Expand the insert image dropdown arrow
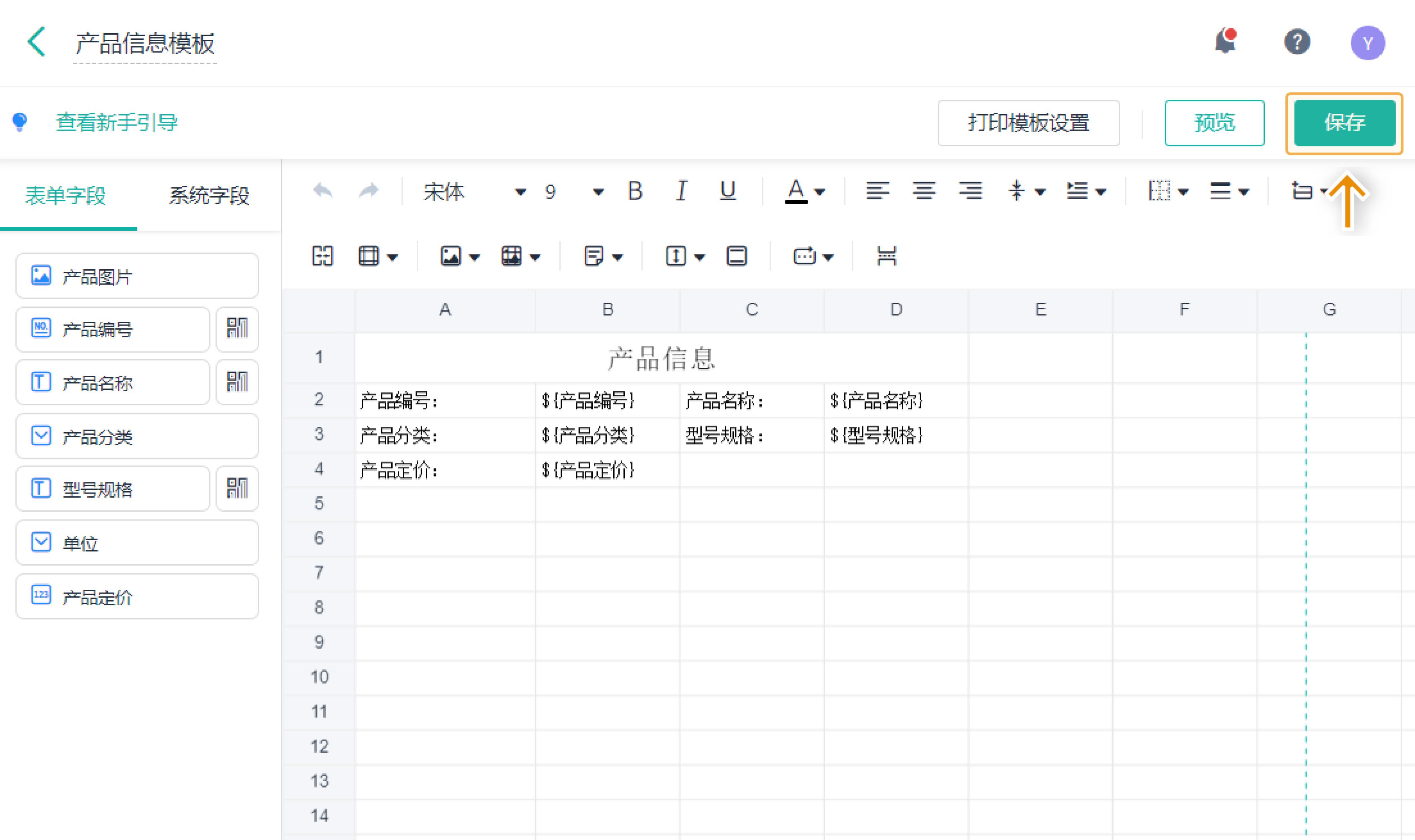This screenshot has width=1415, height=840. pos(475,258)
